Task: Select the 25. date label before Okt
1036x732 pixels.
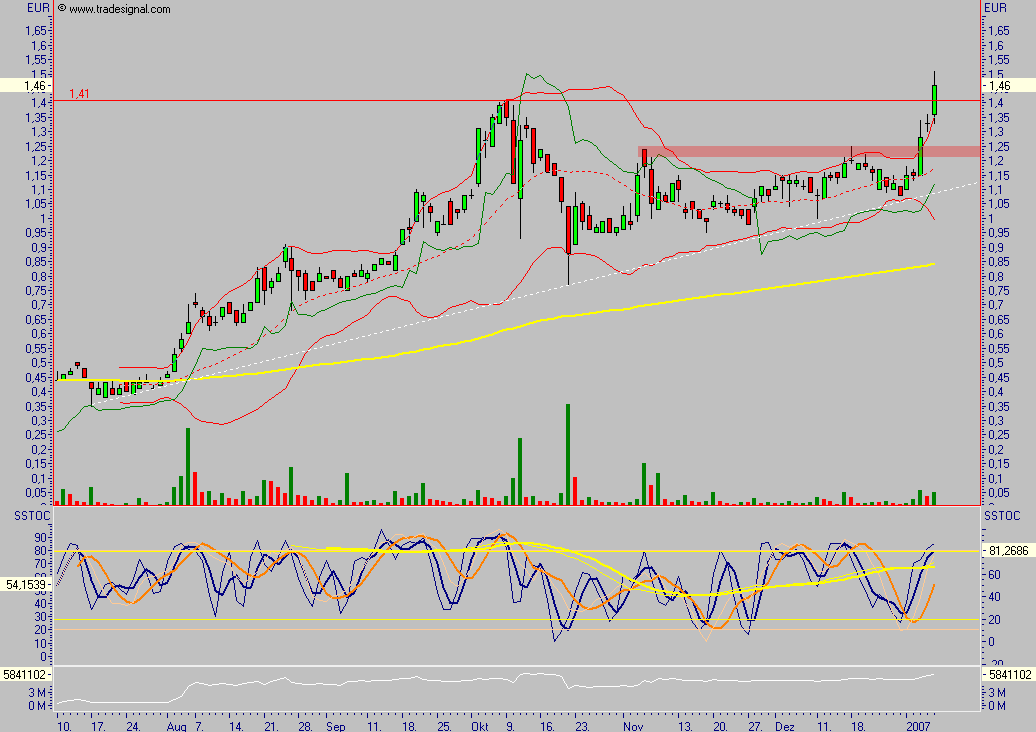Action: (x=444, y=726)
